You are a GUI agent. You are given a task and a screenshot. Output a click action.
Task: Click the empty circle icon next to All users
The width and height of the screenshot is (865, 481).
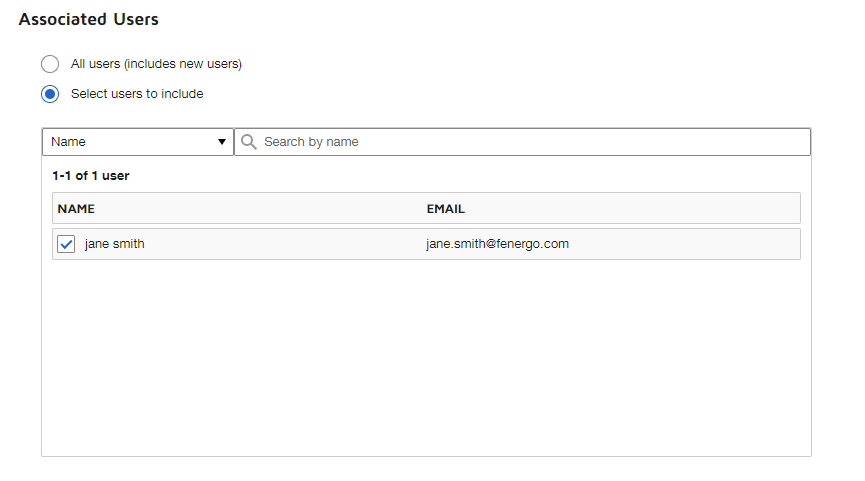50,64
